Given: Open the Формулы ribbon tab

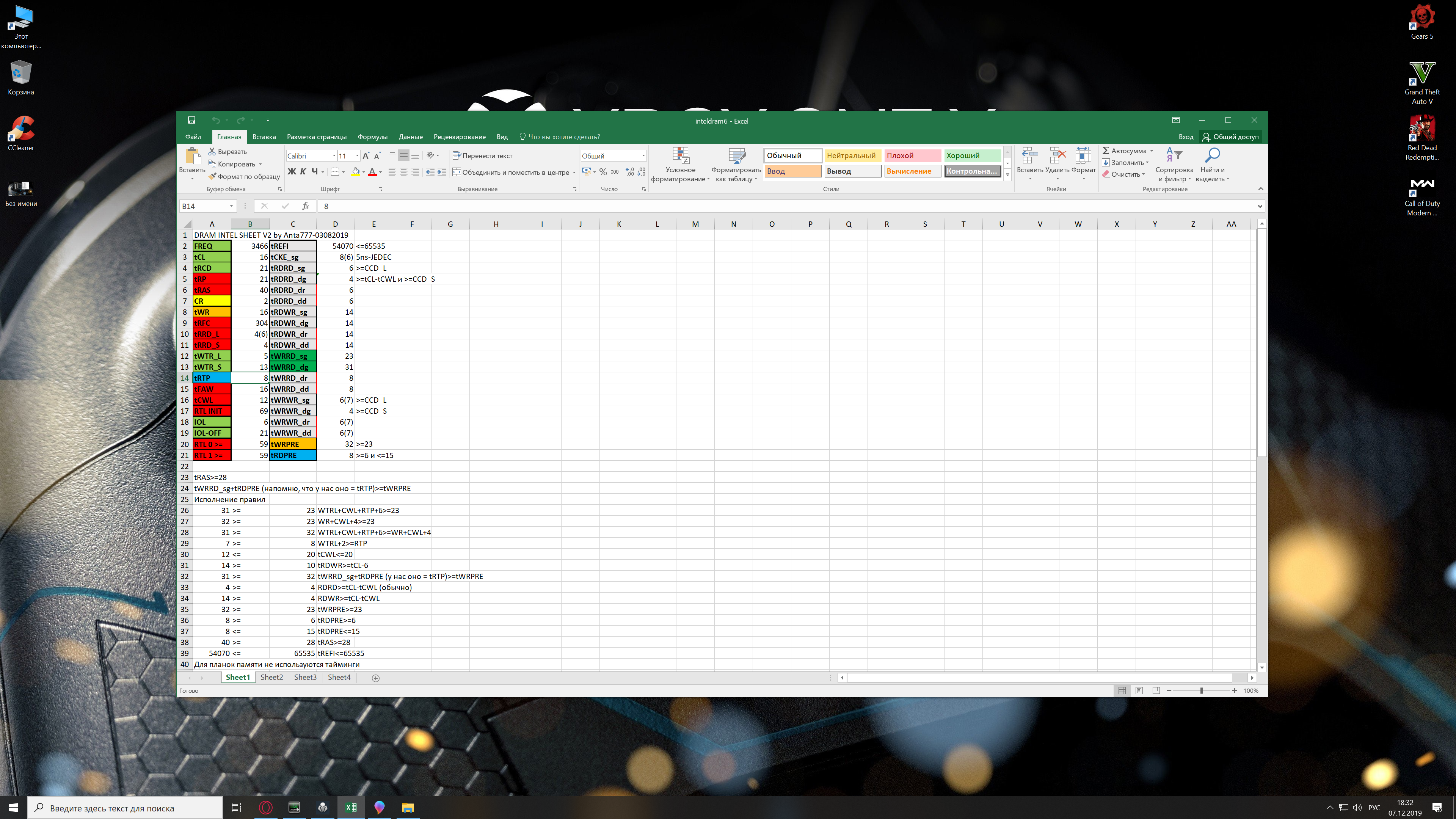Looking at the screenshot, I should coord(372,137).
